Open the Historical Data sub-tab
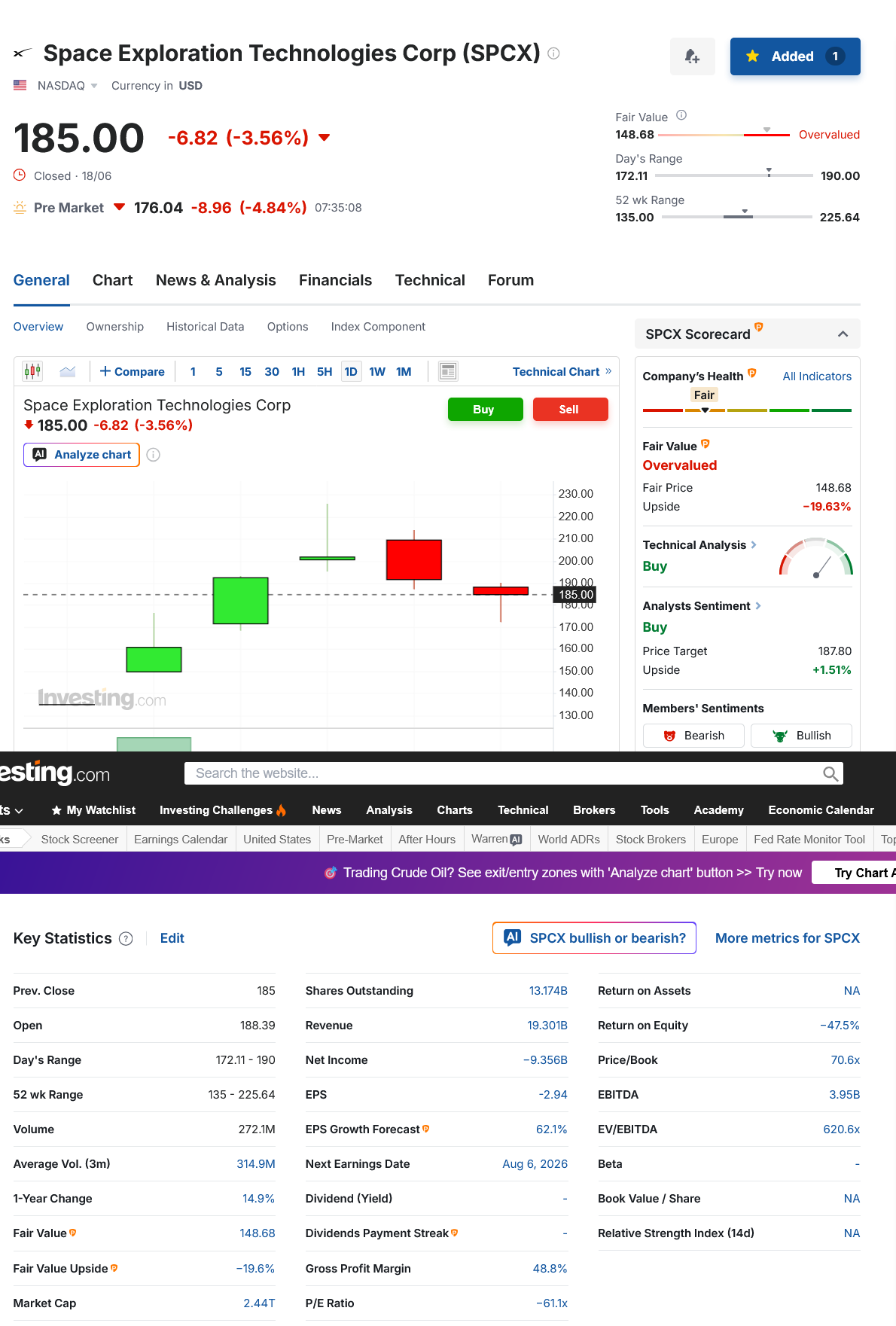Screen dimensions: 896x1326 [x=205, y=327]
